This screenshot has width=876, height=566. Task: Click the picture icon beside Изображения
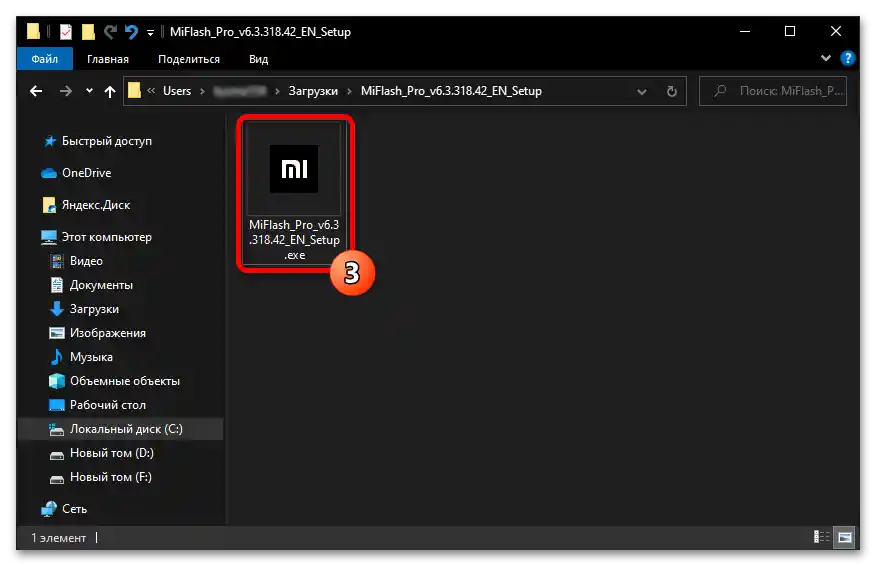pos(56,333)
